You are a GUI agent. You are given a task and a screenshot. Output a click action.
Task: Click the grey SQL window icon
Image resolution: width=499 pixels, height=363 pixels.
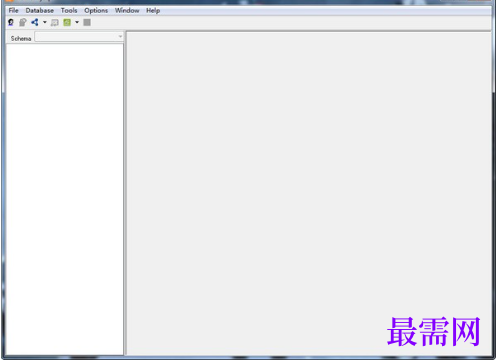coord(55,22)
